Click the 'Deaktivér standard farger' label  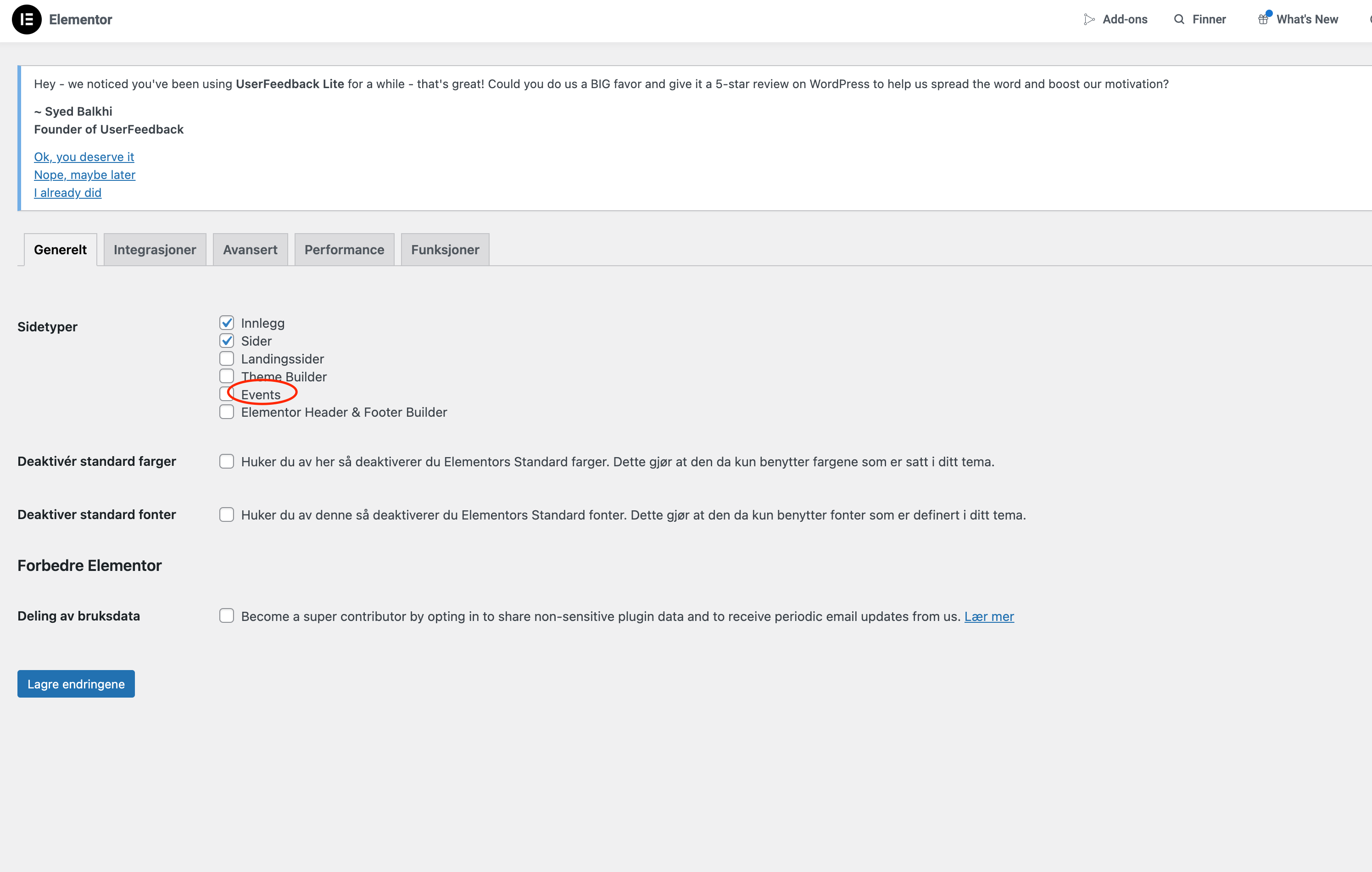point(97,461)
